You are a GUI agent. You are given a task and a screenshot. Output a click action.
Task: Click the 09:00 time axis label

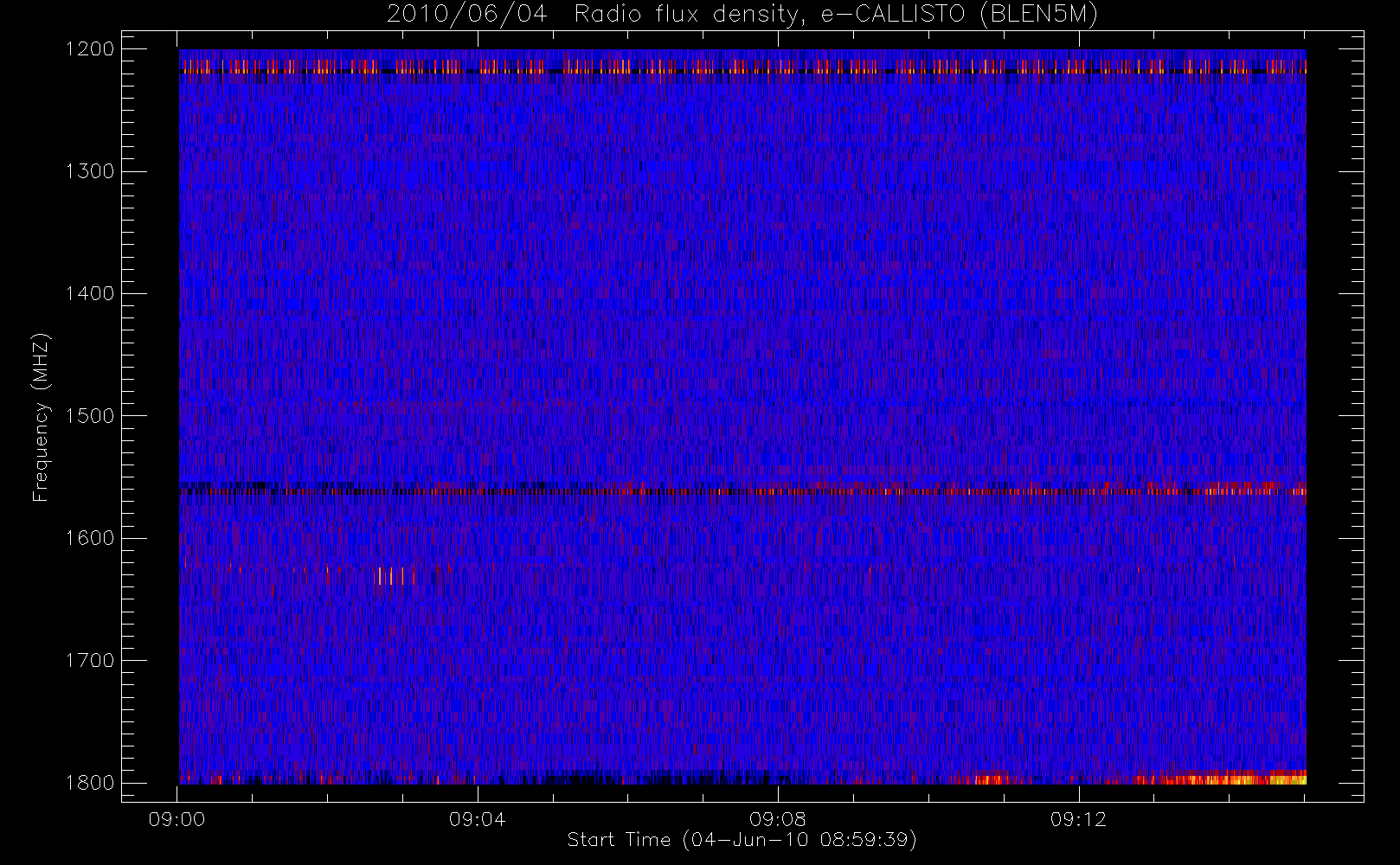[177, 819]
